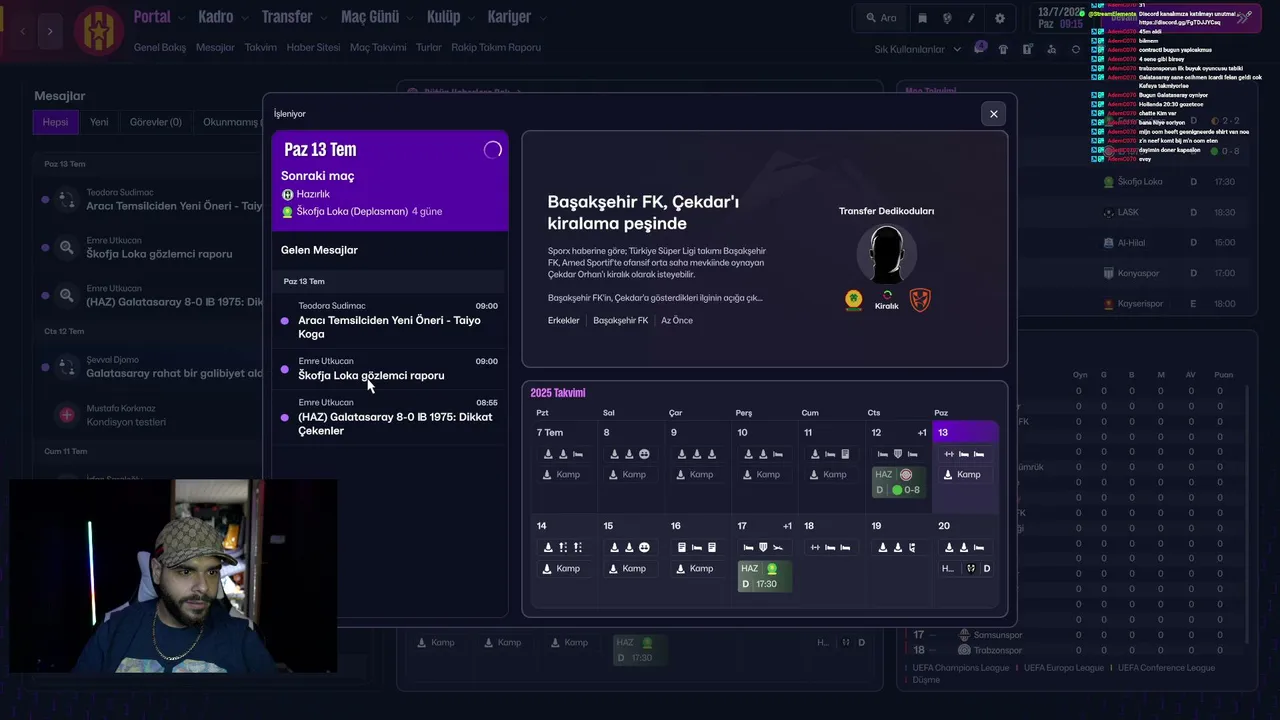Screen dimensions: 1280x720
Task: Click the Amed Sportif club badge
Action: (853, 298)
